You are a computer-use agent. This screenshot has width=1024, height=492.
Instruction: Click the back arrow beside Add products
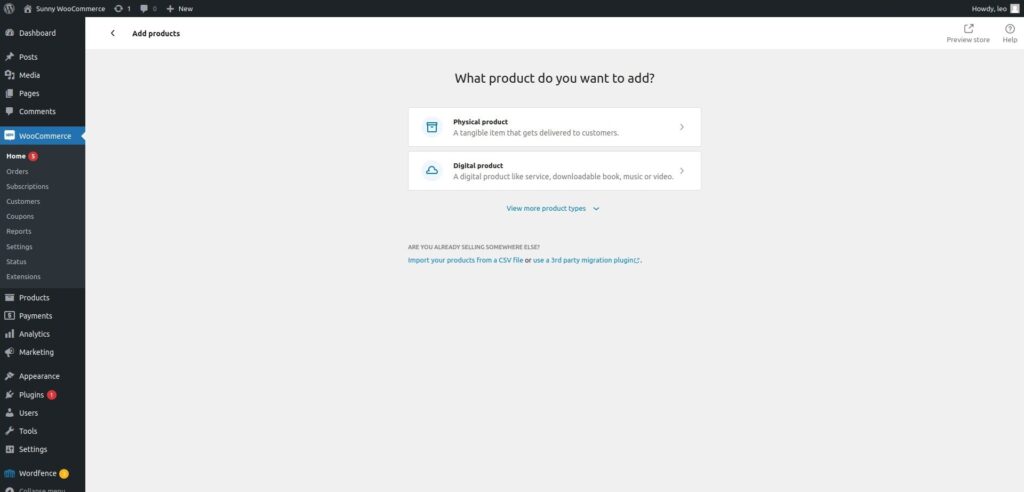pos(112,33)
